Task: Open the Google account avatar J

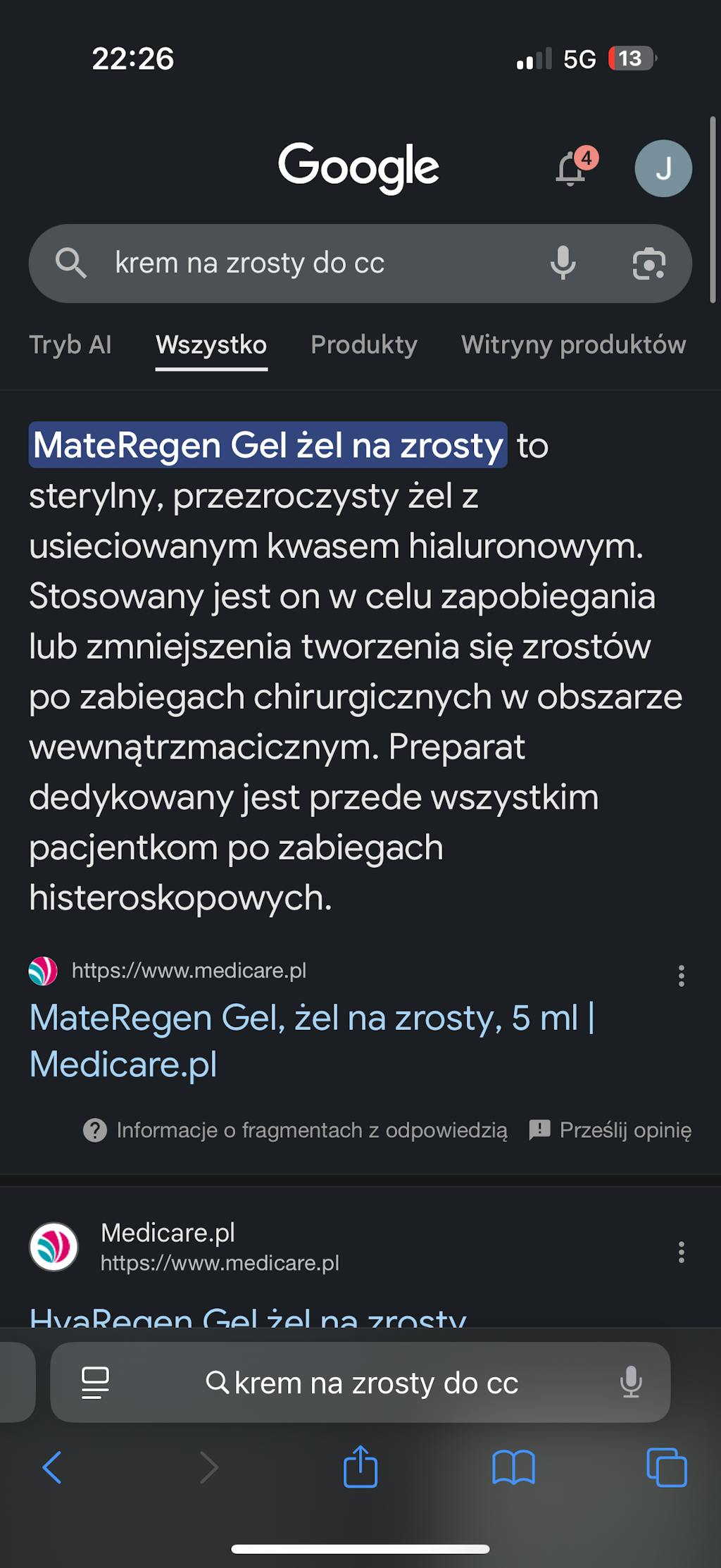Action: coord(663,169)
